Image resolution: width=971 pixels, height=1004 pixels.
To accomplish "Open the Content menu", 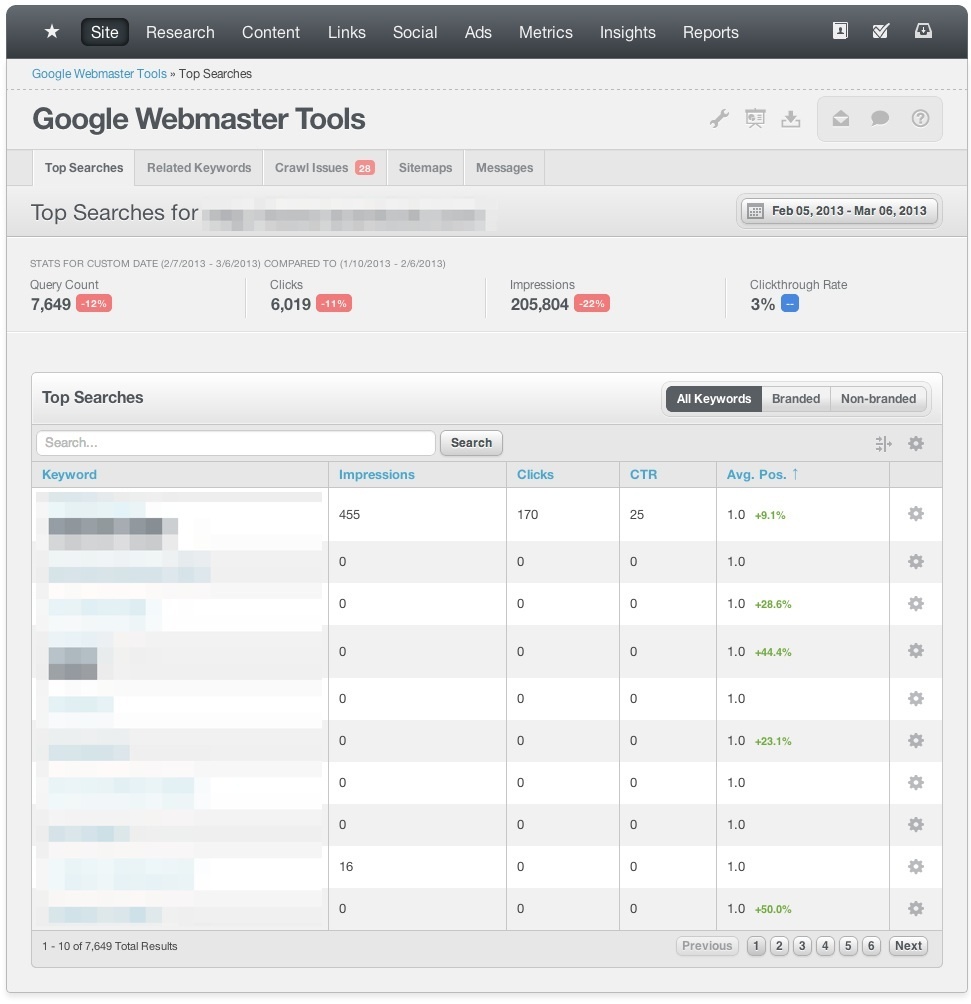I will point(270,32).
